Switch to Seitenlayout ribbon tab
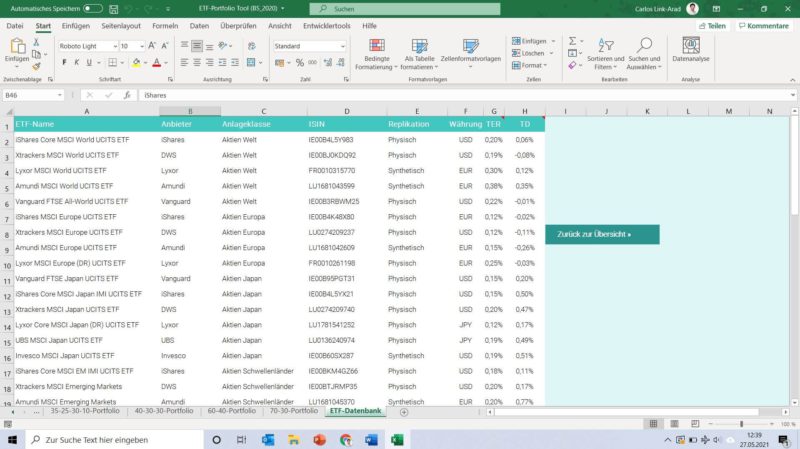 [121, 26]
